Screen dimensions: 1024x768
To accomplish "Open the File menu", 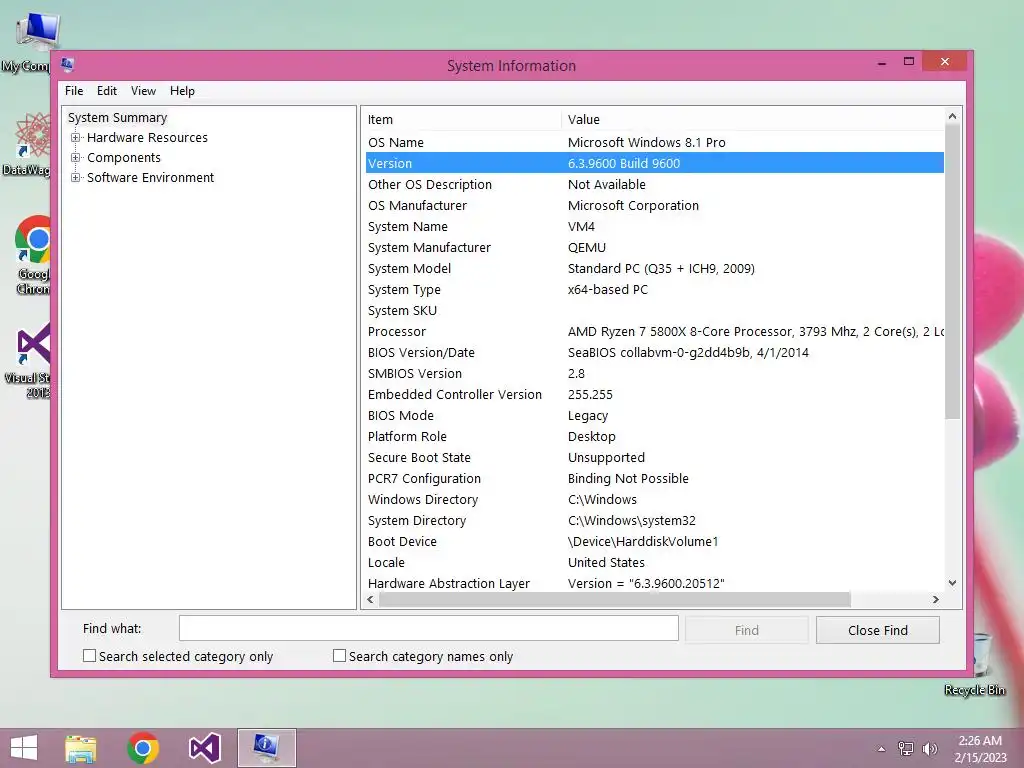I will pyautogui.click(x=74, y=91).
